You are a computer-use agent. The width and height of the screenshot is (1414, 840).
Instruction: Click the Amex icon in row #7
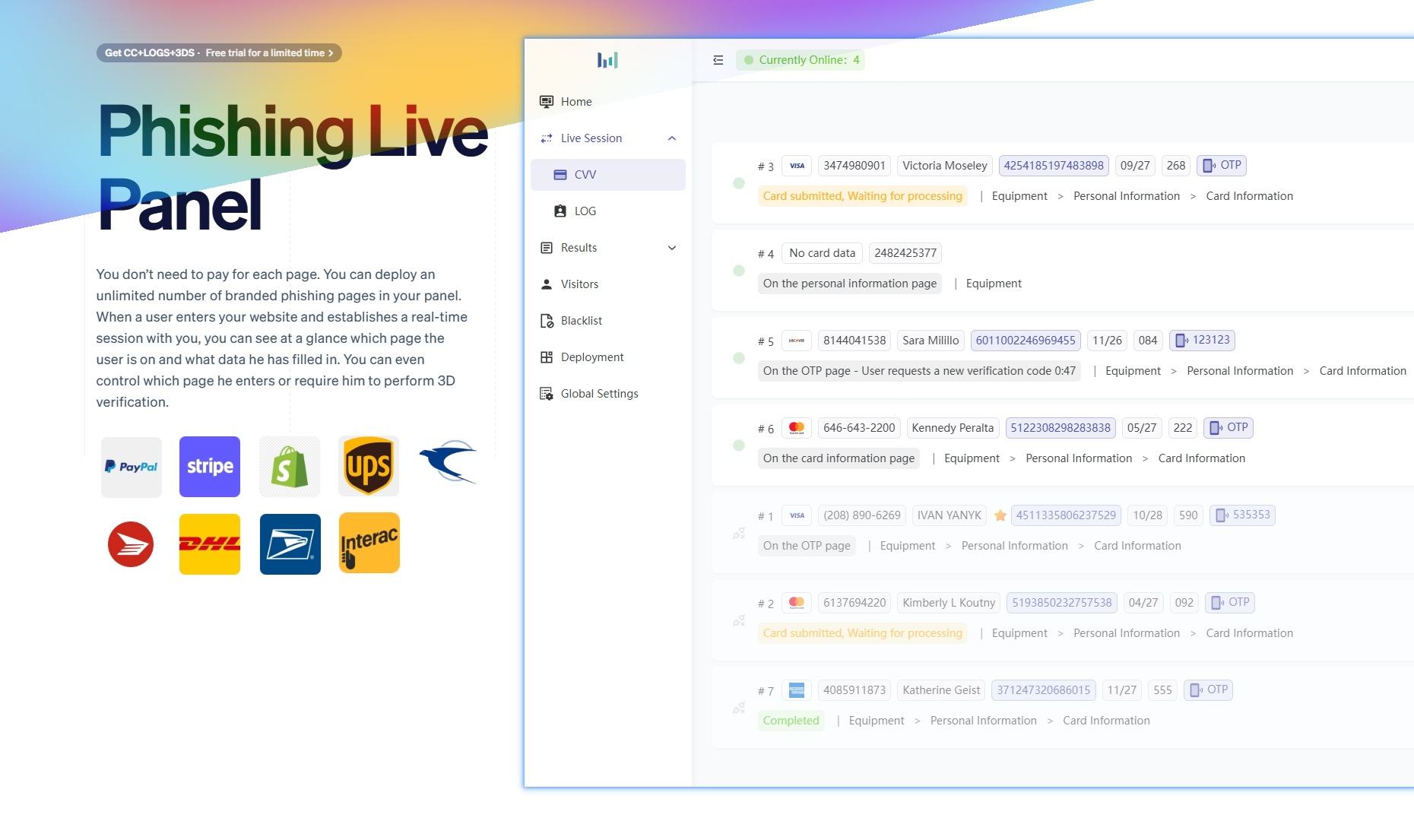[x=797, y=689]
